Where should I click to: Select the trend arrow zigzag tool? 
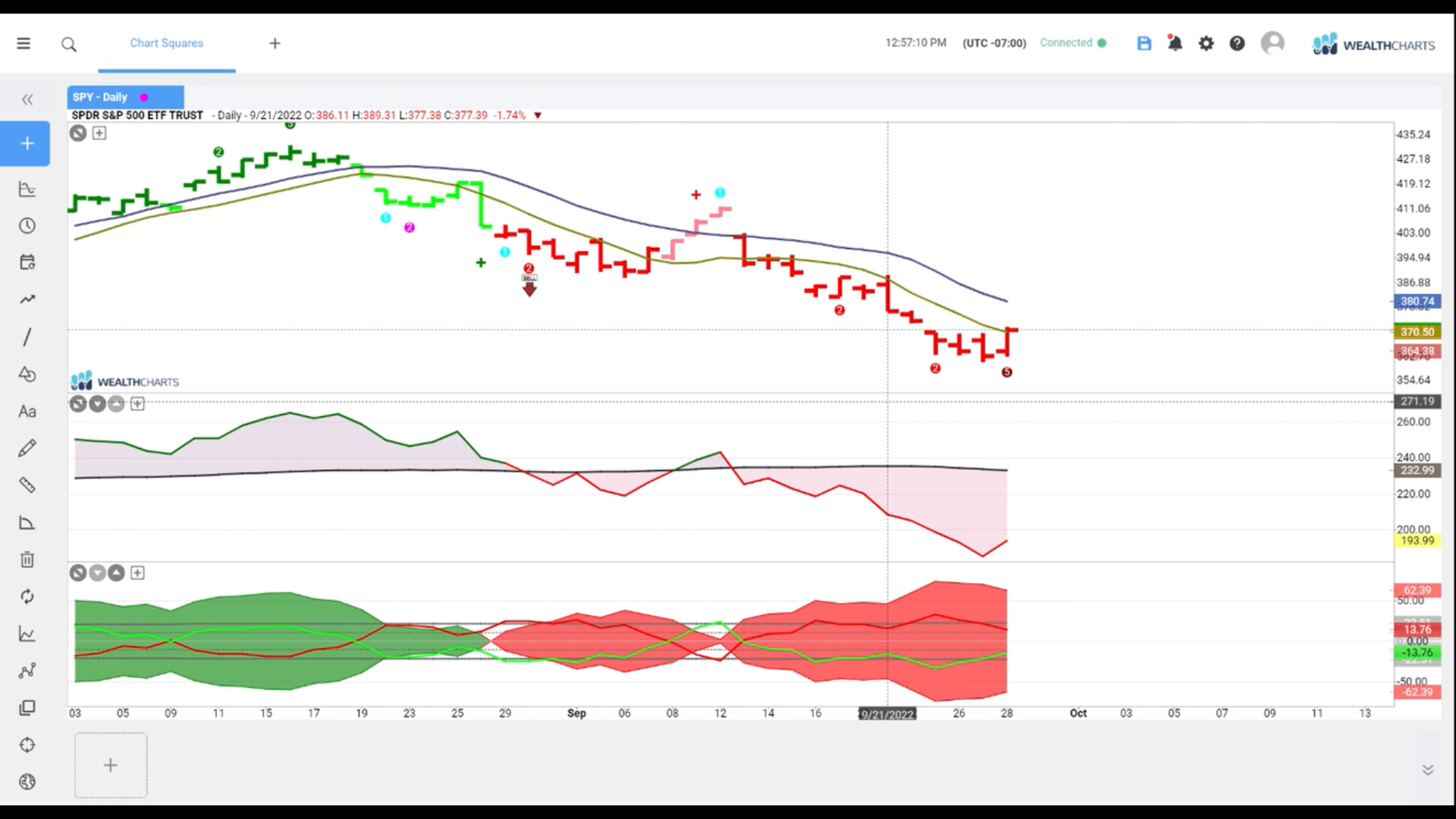(x=27, y=300)
